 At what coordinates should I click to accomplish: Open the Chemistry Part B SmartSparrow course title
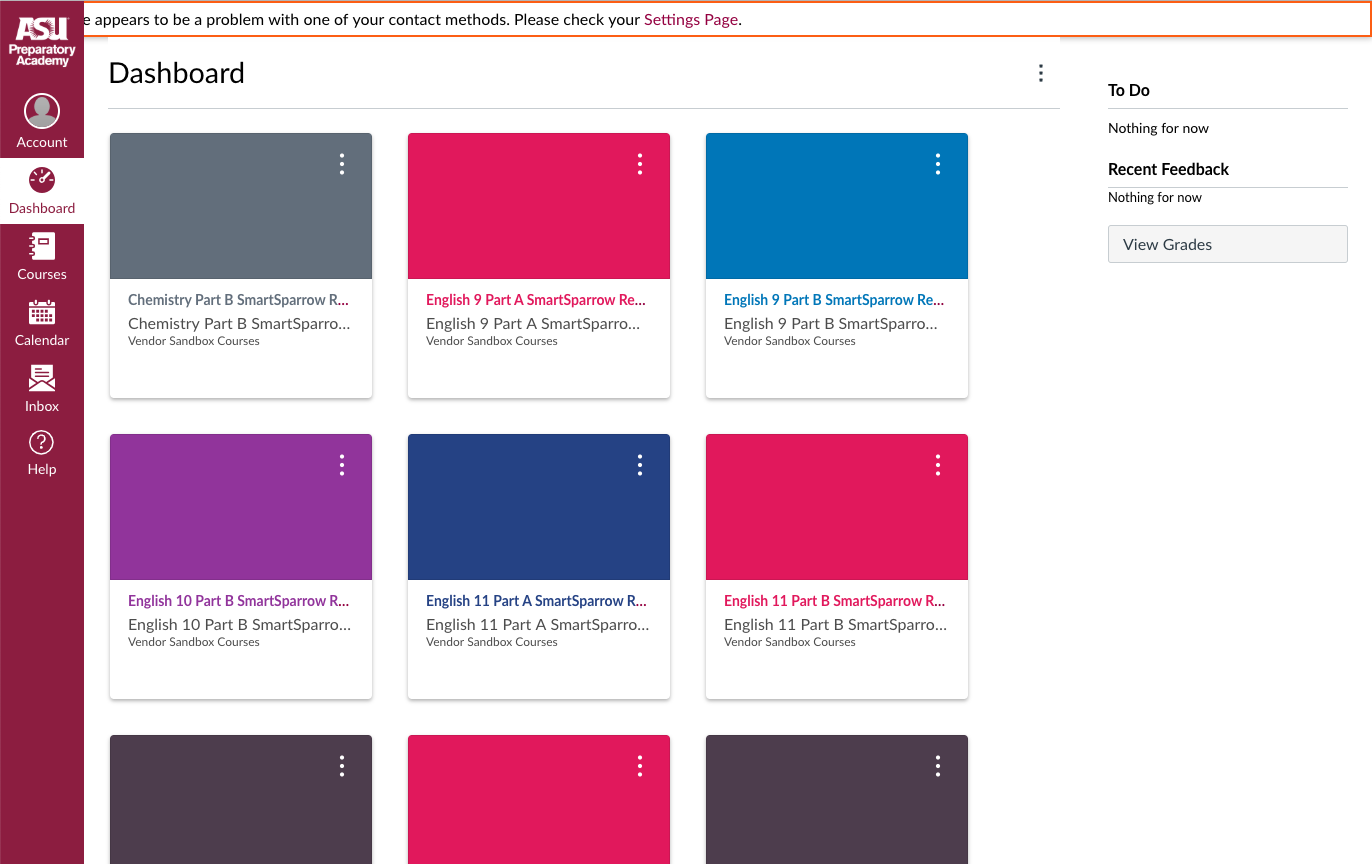(x=239, y=300)
